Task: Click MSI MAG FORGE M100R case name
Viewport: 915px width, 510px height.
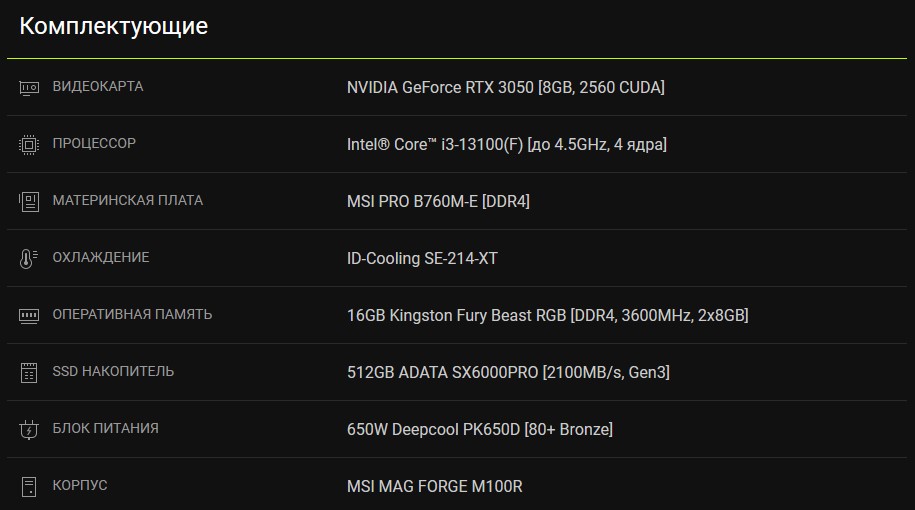Action: coord(434,486)
